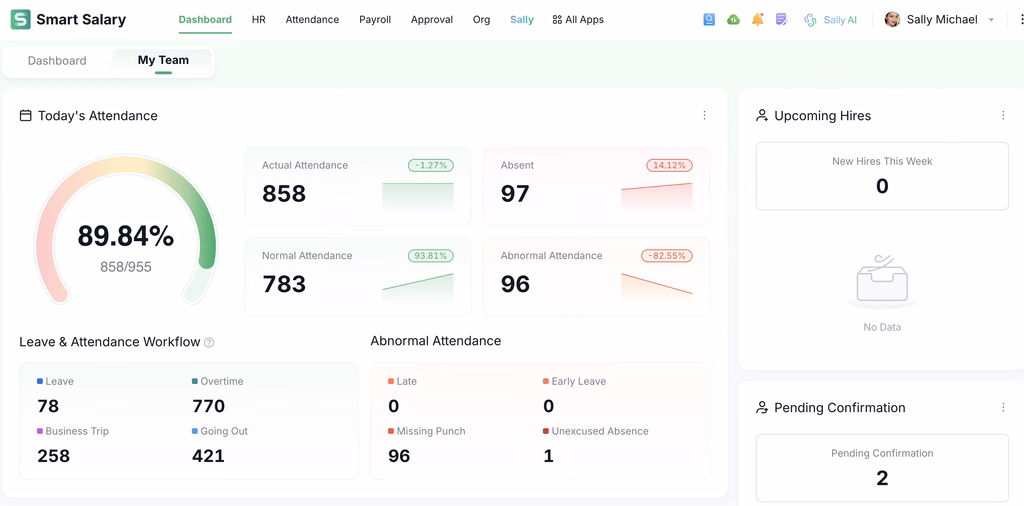Select the My Team tab

[163, 61]
